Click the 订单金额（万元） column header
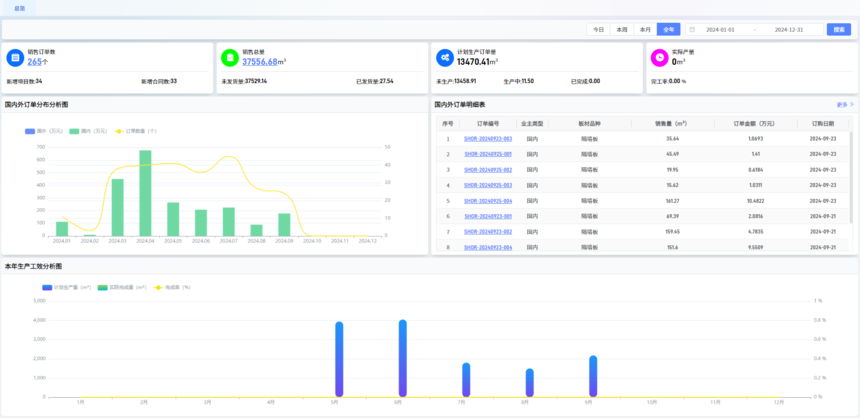 pyautogui.click(x=755, y=123)
